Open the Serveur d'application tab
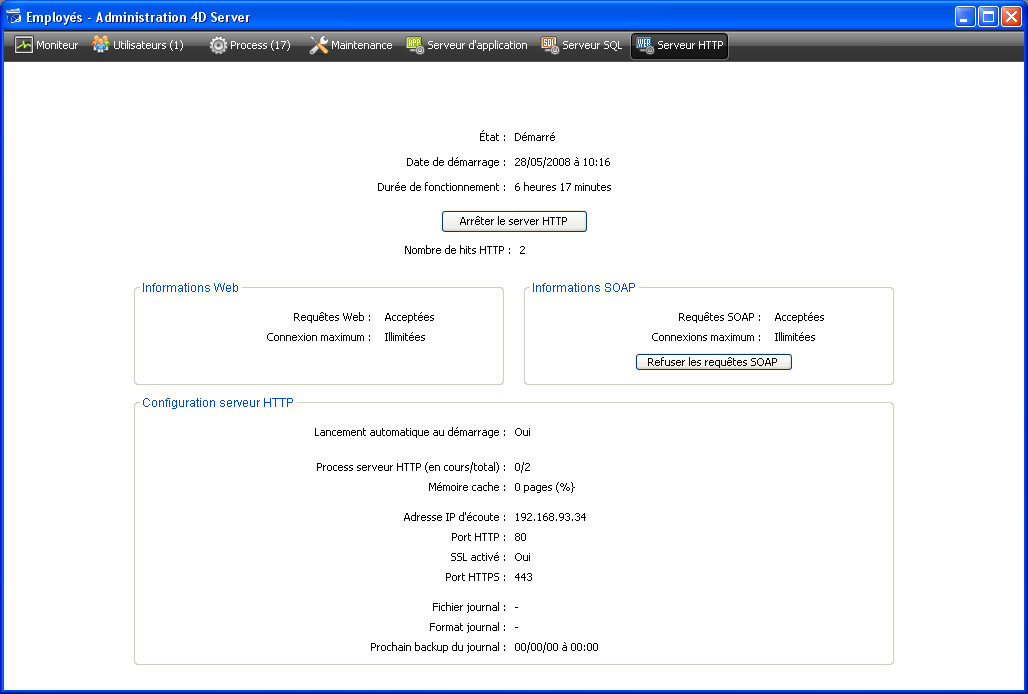The height and width of the screenshot is (694, 1028). click(467, 45)
